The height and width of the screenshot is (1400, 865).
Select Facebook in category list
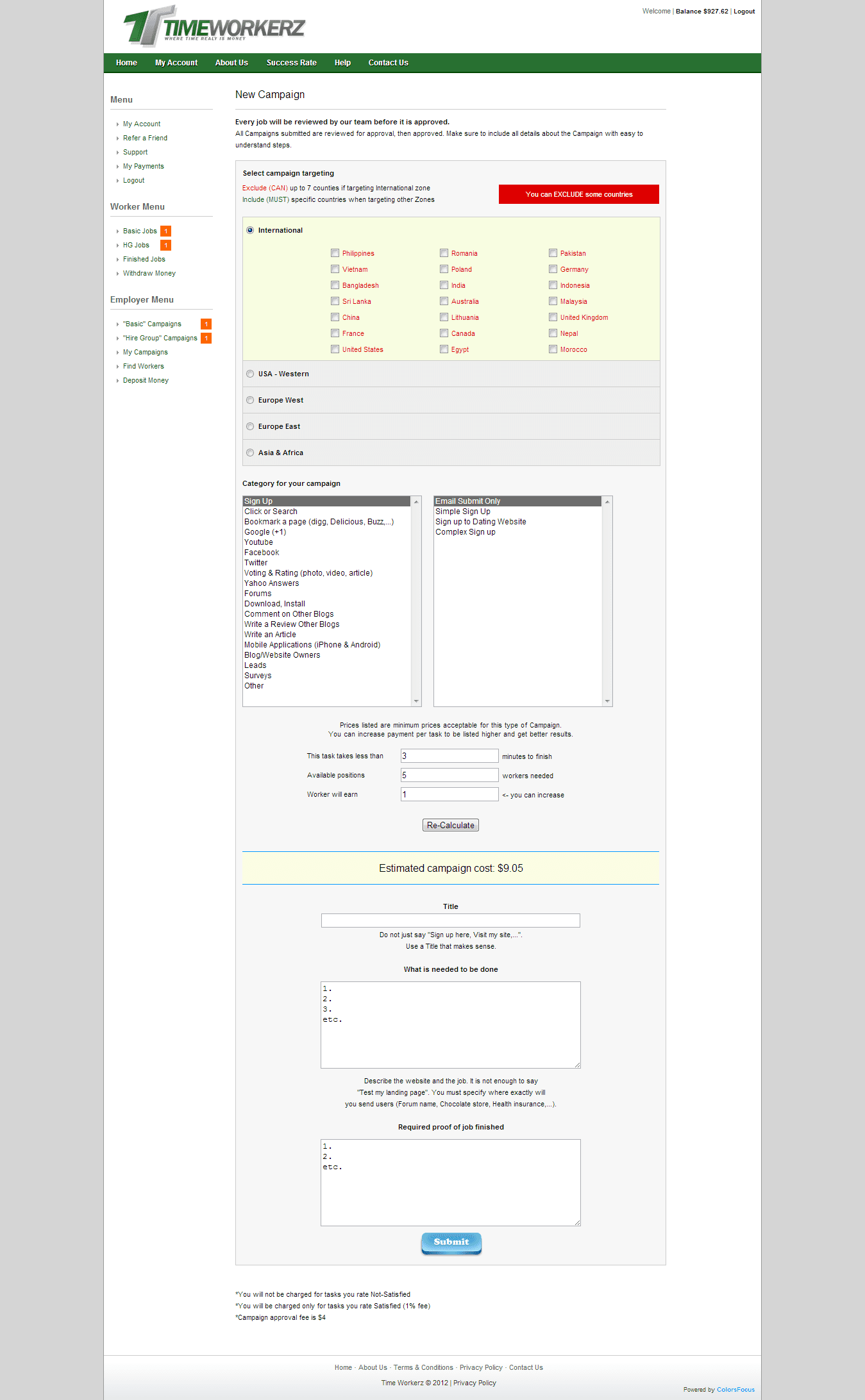(326, 553)
